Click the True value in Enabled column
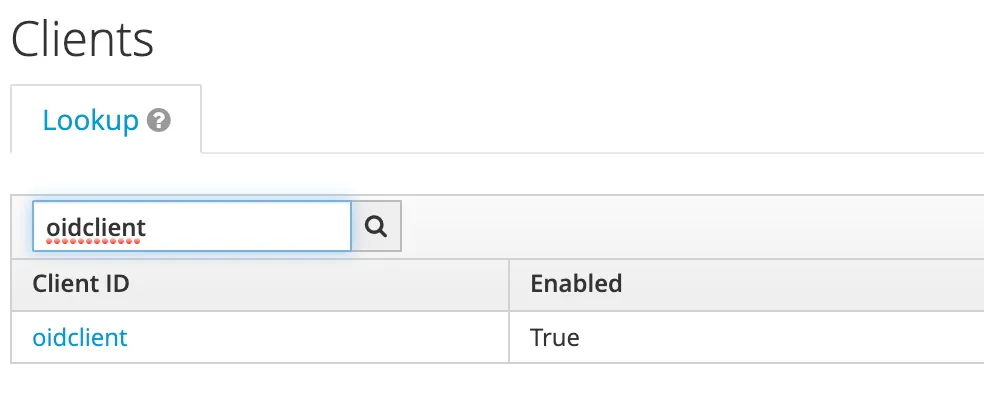Image resolution: width=984 pixels, height=400 pixels. 555,337
